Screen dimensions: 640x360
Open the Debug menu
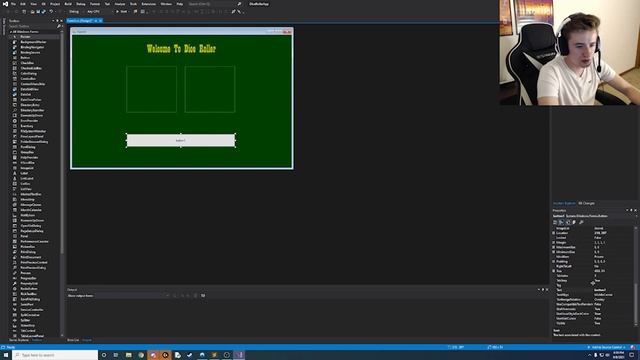81,4
